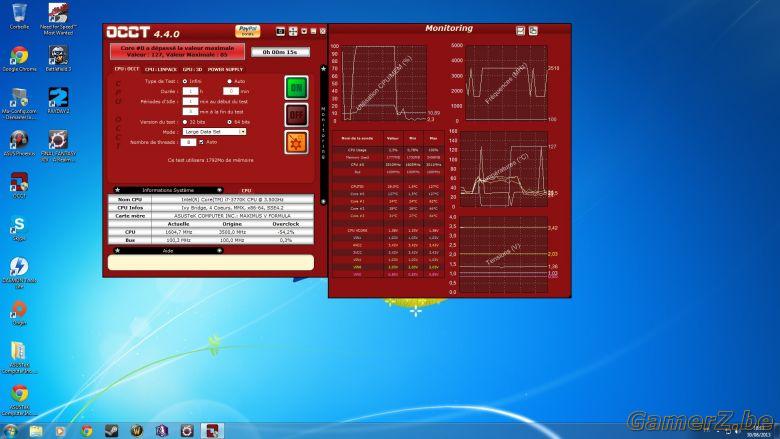780x439 pixels.
Task: Open Google Chrome desktop shortcut
Action: point(19,59)
